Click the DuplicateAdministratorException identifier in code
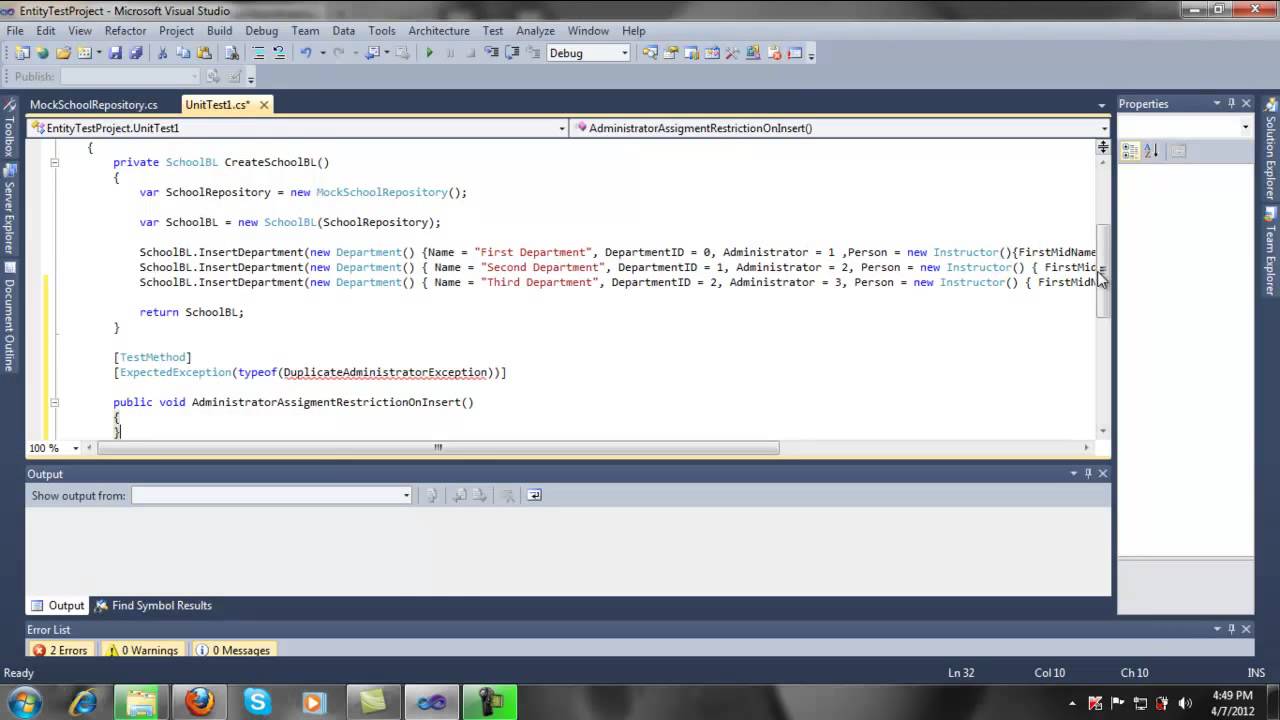This screenshot has width=1280, height=720. pyautogui.click(x=385, y=372)
